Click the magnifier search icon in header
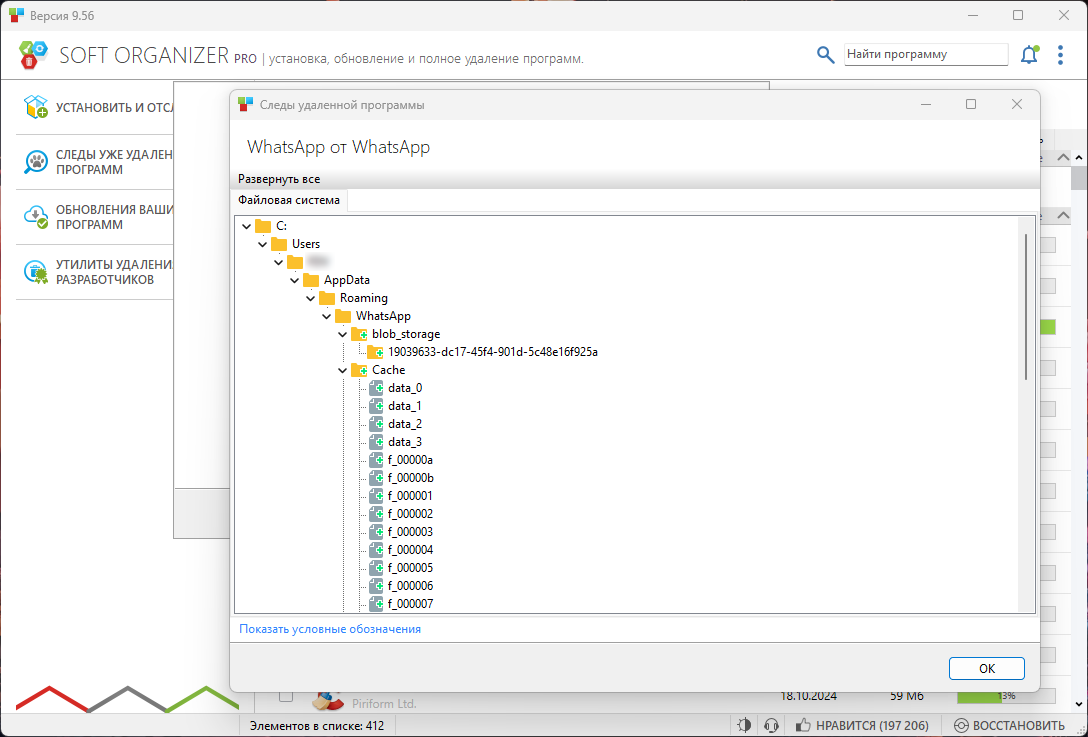 click(x=825, y=55)
